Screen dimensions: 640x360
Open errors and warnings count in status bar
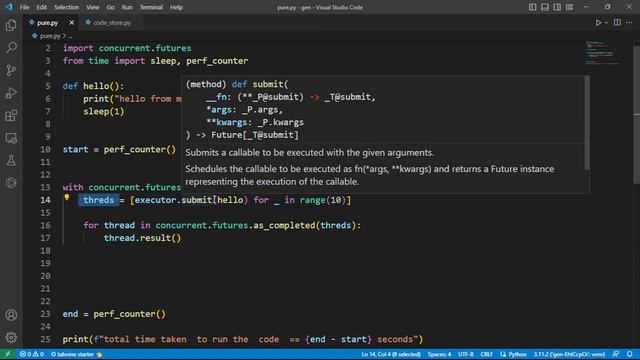pyautogui.click(x=32, y=354)
